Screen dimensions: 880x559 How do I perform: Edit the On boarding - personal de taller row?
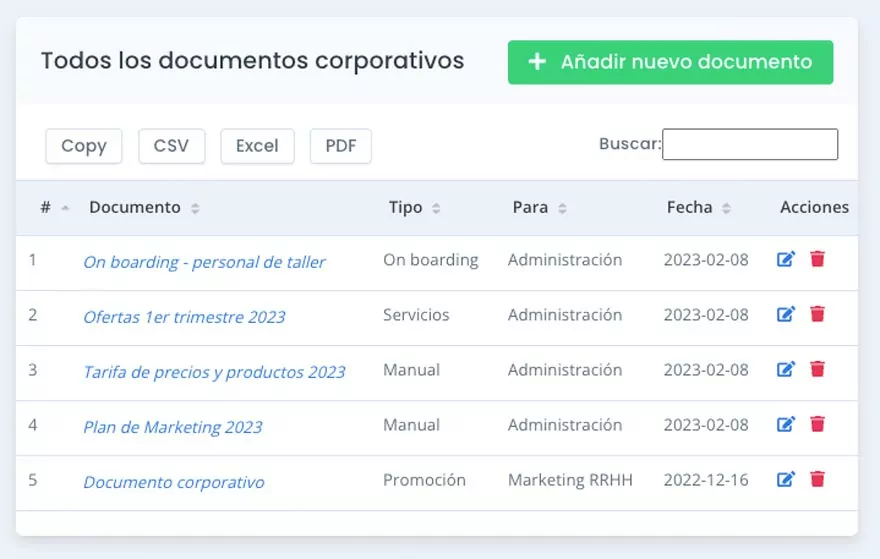786,259
